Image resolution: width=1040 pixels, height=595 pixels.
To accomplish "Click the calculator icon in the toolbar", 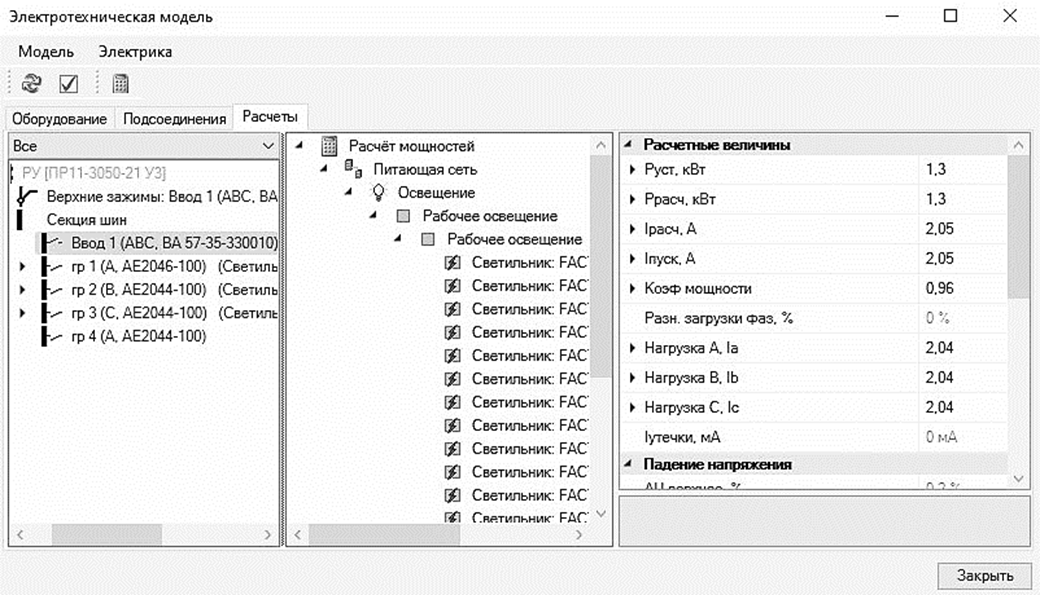I will tap(120, 84).
